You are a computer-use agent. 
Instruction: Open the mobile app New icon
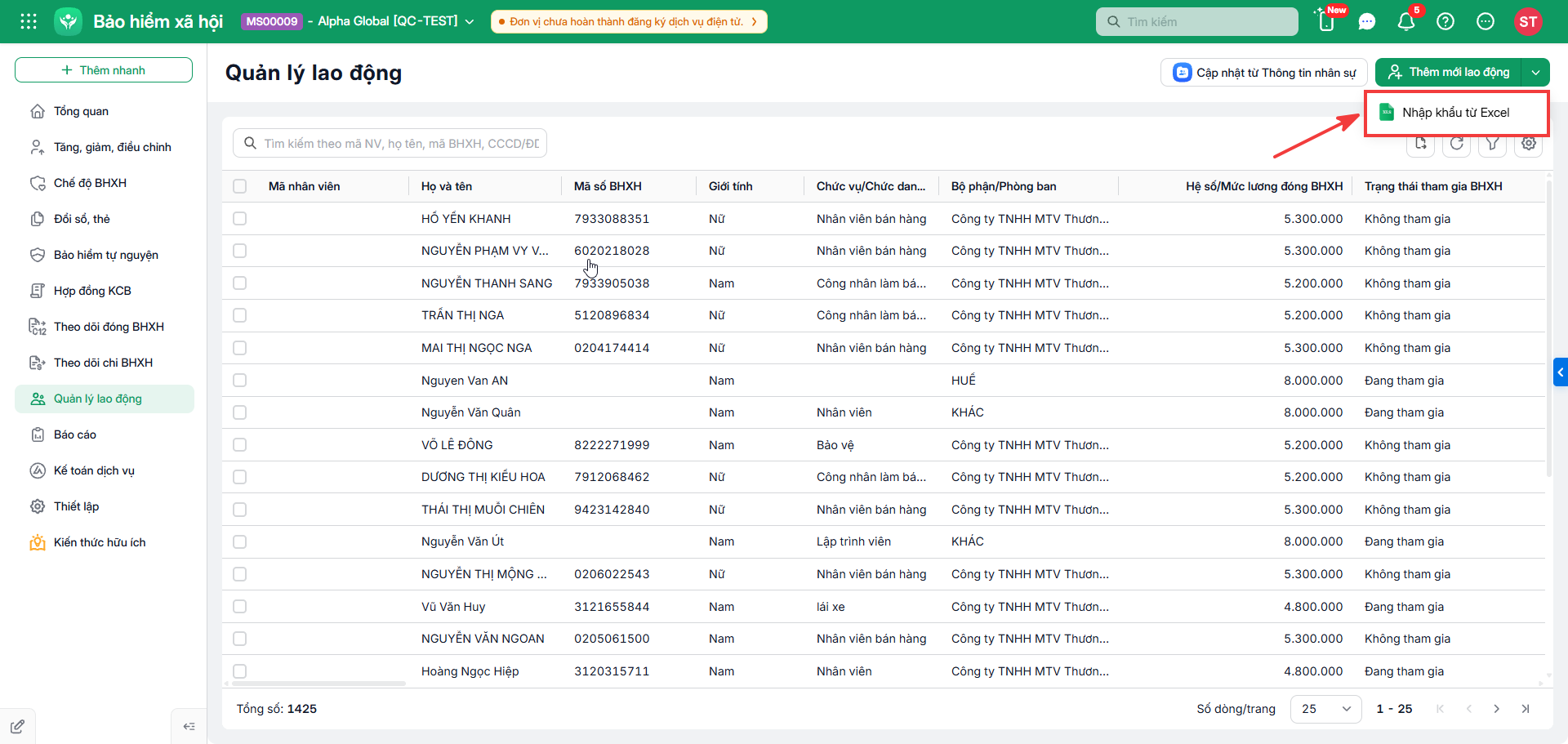[x=1327, y=21]
